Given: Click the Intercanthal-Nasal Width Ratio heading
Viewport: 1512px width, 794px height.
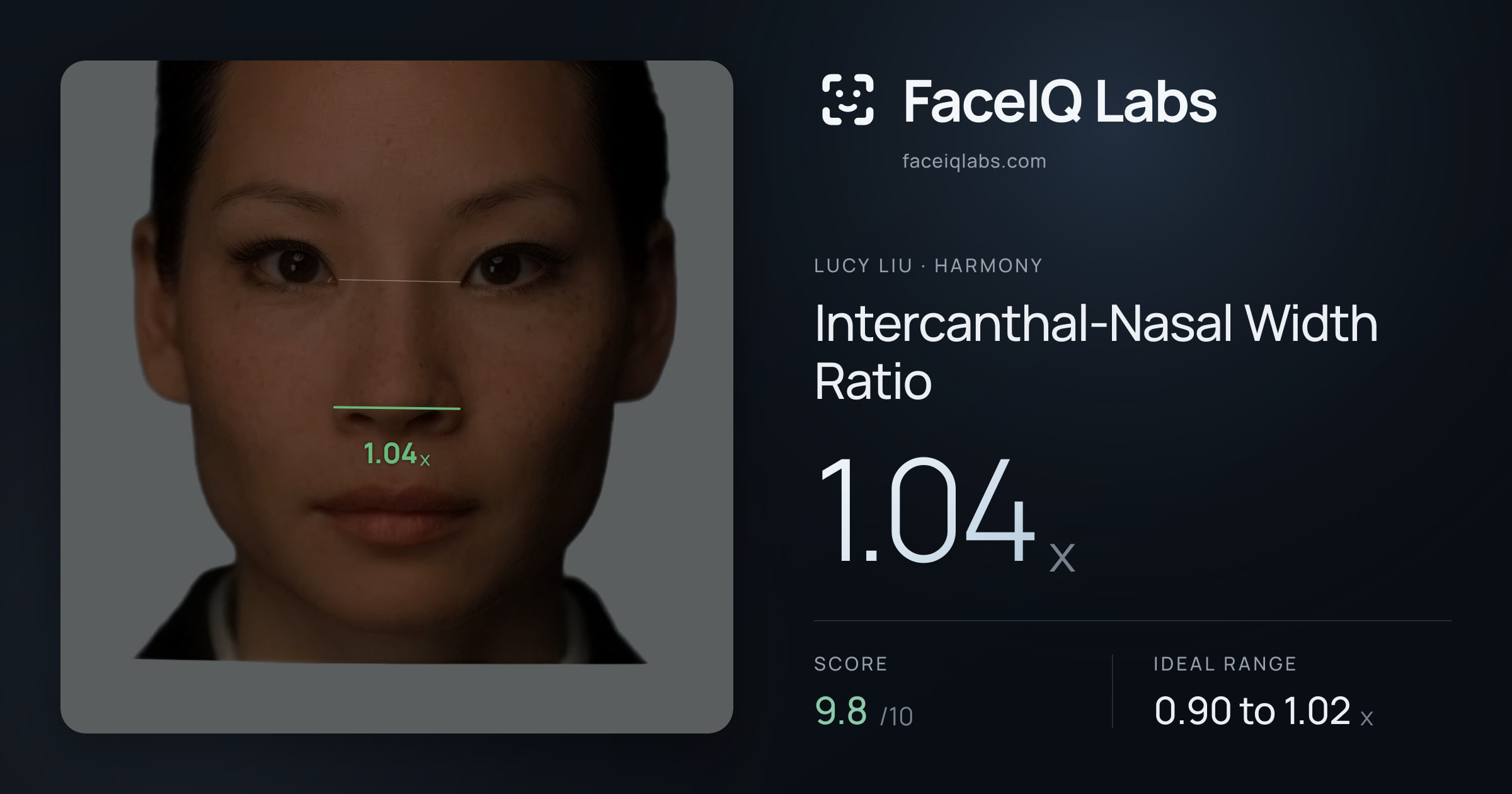Looking at the screenshot, I should click(1096, 352).
